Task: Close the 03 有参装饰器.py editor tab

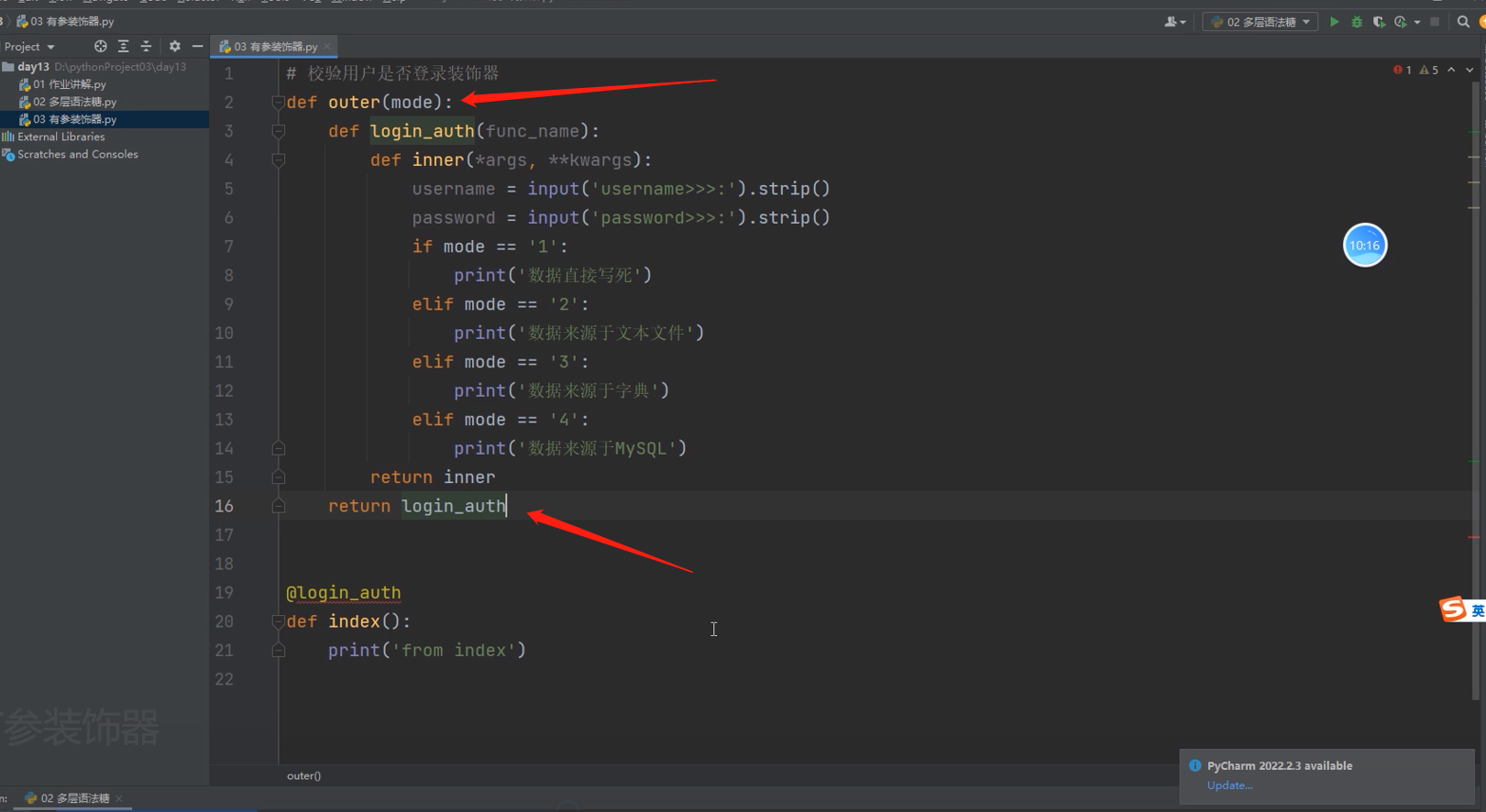Action: point(327,46)
